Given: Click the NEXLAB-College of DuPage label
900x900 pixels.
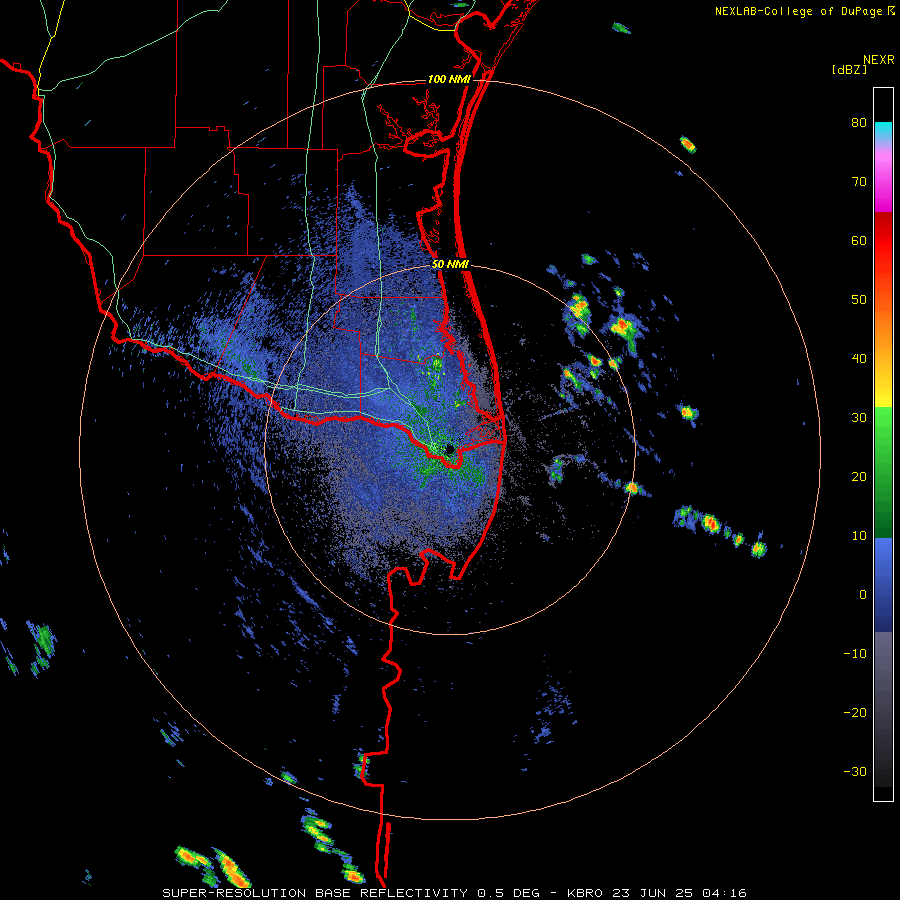Looking at the screenshot, I should pyautogui.click(x=798, y=11).
